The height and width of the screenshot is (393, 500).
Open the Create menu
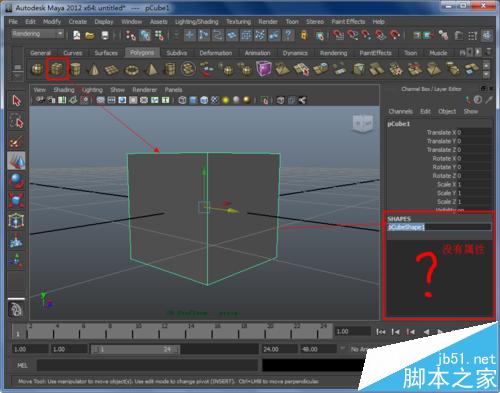pyautogui.click(x=78, y=22)
